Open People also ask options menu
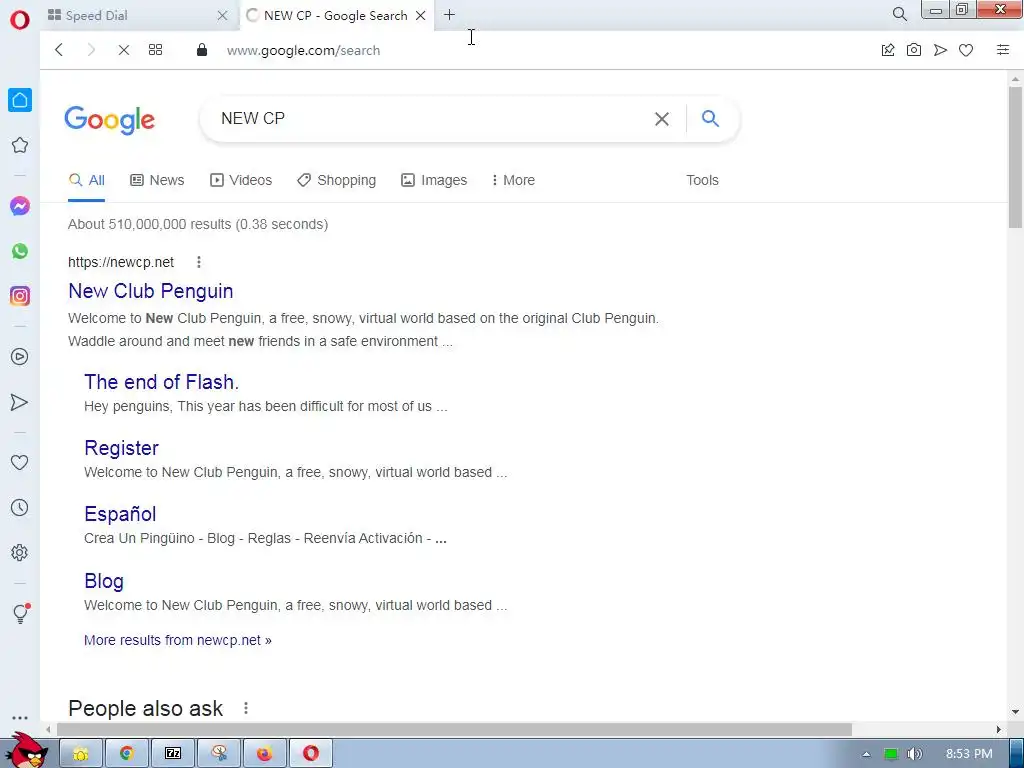Screen dimensions: 1024x768 click(x=246, y=708)
